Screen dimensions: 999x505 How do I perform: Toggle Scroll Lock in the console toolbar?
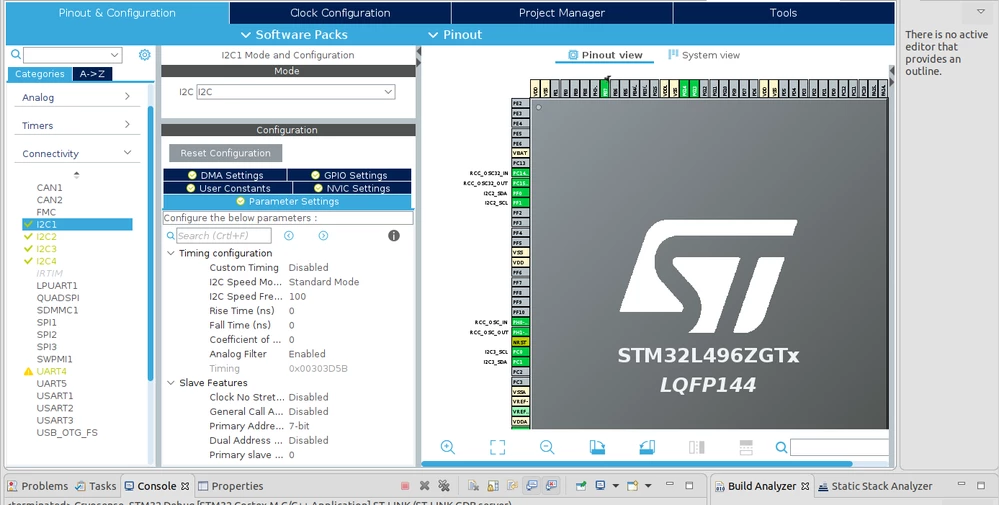click(x=492, y=486)
